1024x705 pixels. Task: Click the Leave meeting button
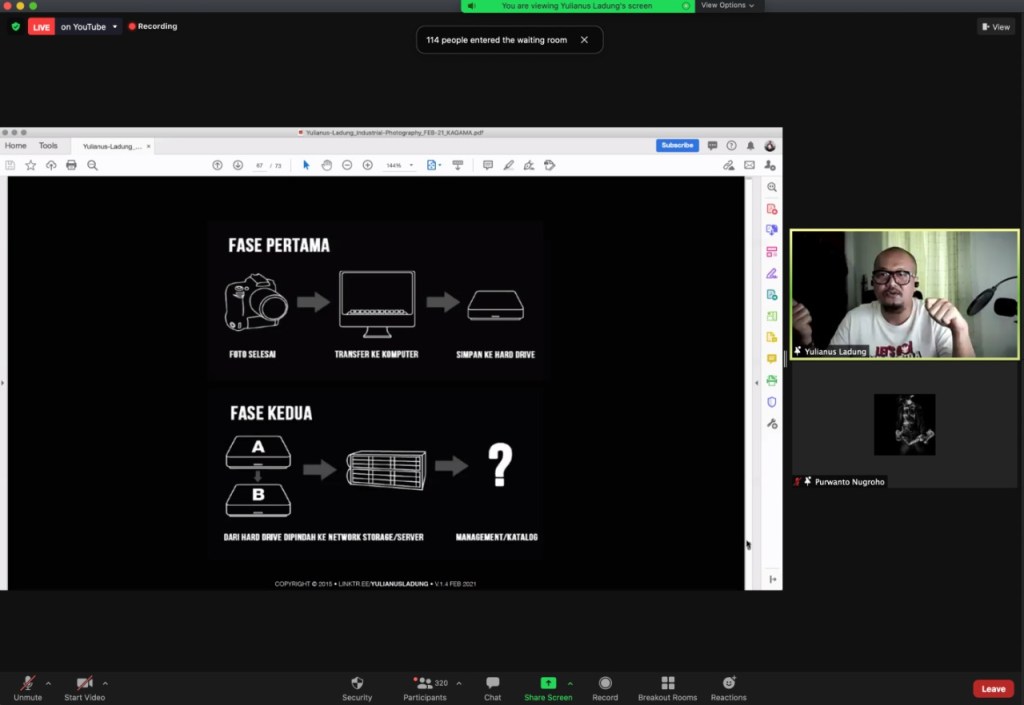(992, 689)
